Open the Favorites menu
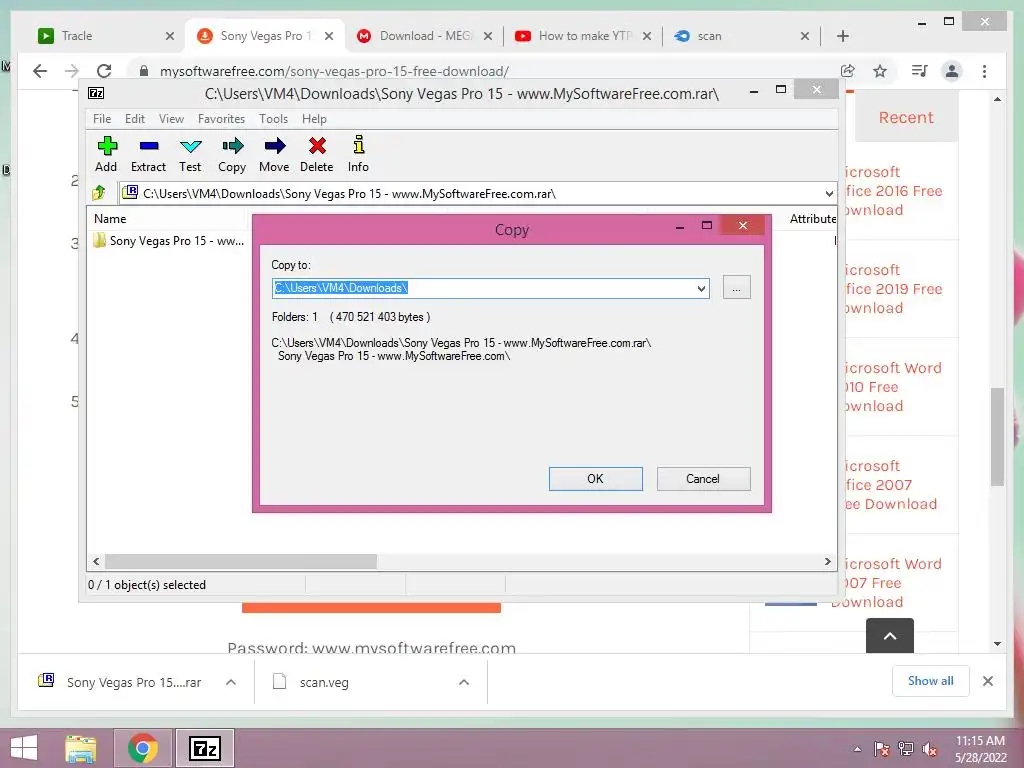 [x=221, y=119]
